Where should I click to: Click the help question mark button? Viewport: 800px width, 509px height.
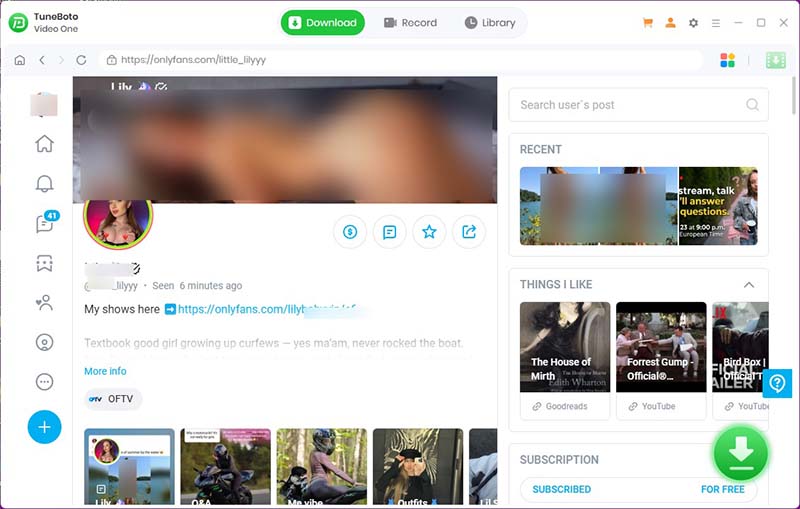pos(777,383)
